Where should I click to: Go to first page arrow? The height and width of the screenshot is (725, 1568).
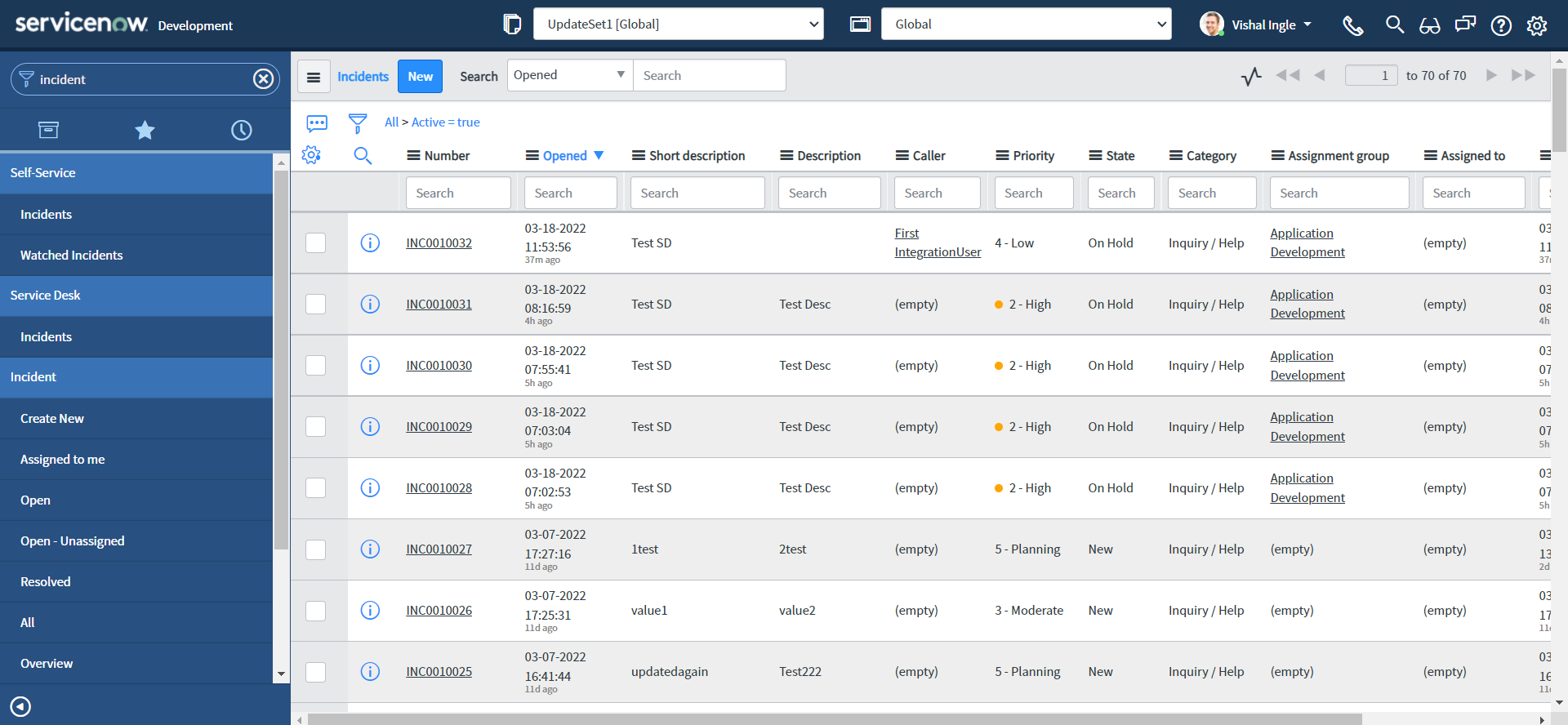[1288, 75]
